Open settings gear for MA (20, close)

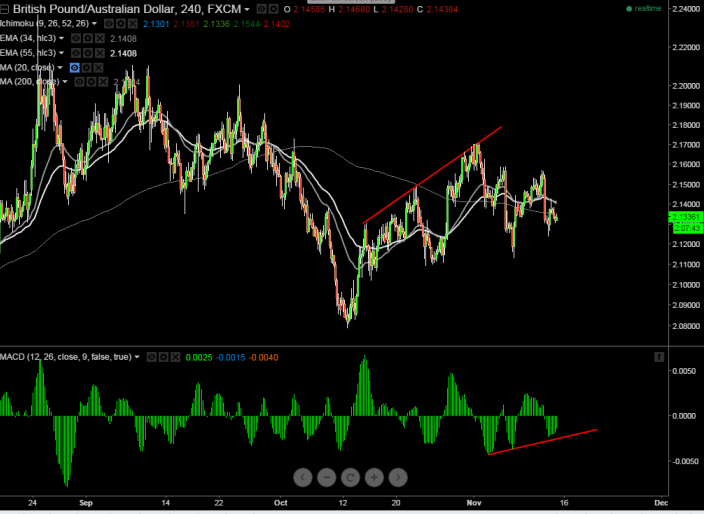click(86, 68)
